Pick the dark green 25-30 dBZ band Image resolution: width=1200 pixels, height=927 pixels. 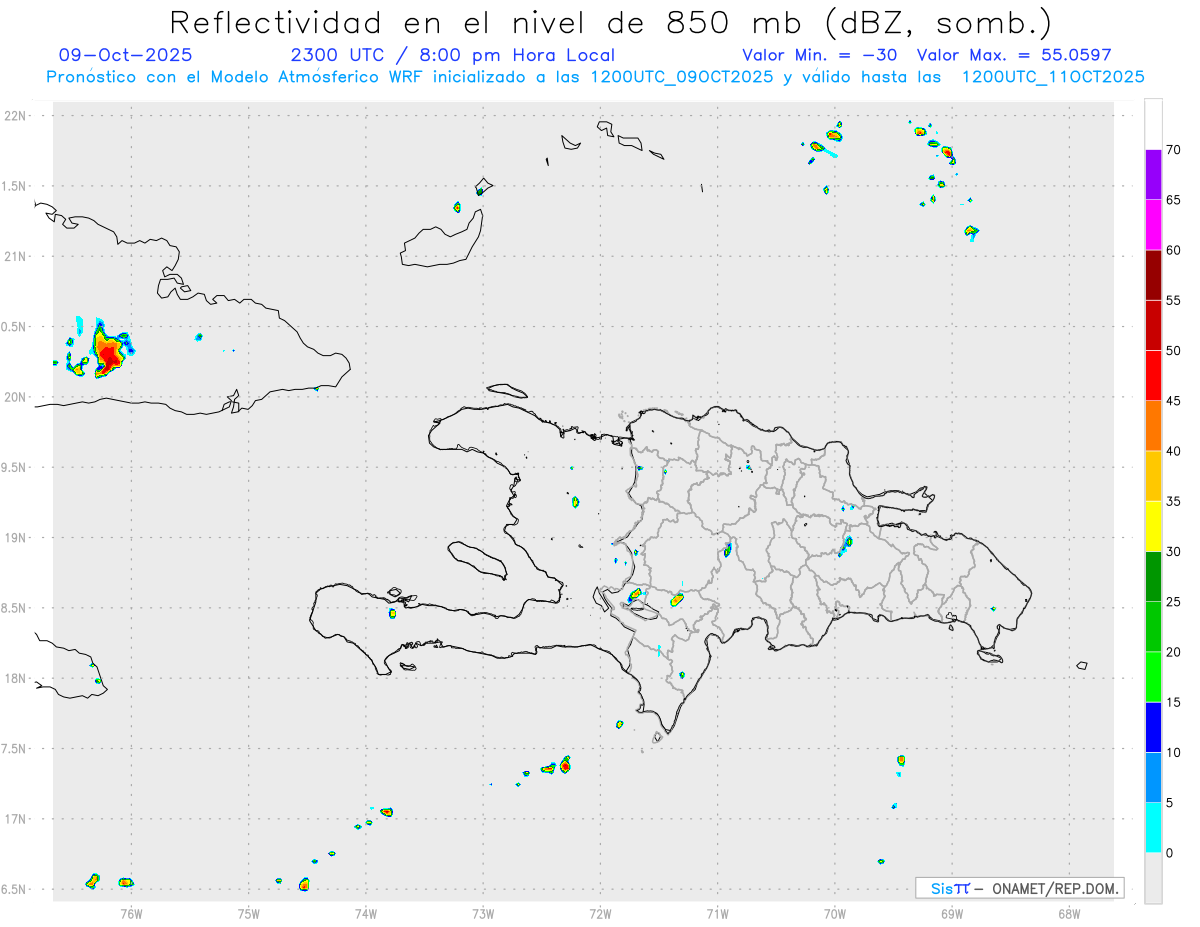[x=1153, y=577]
